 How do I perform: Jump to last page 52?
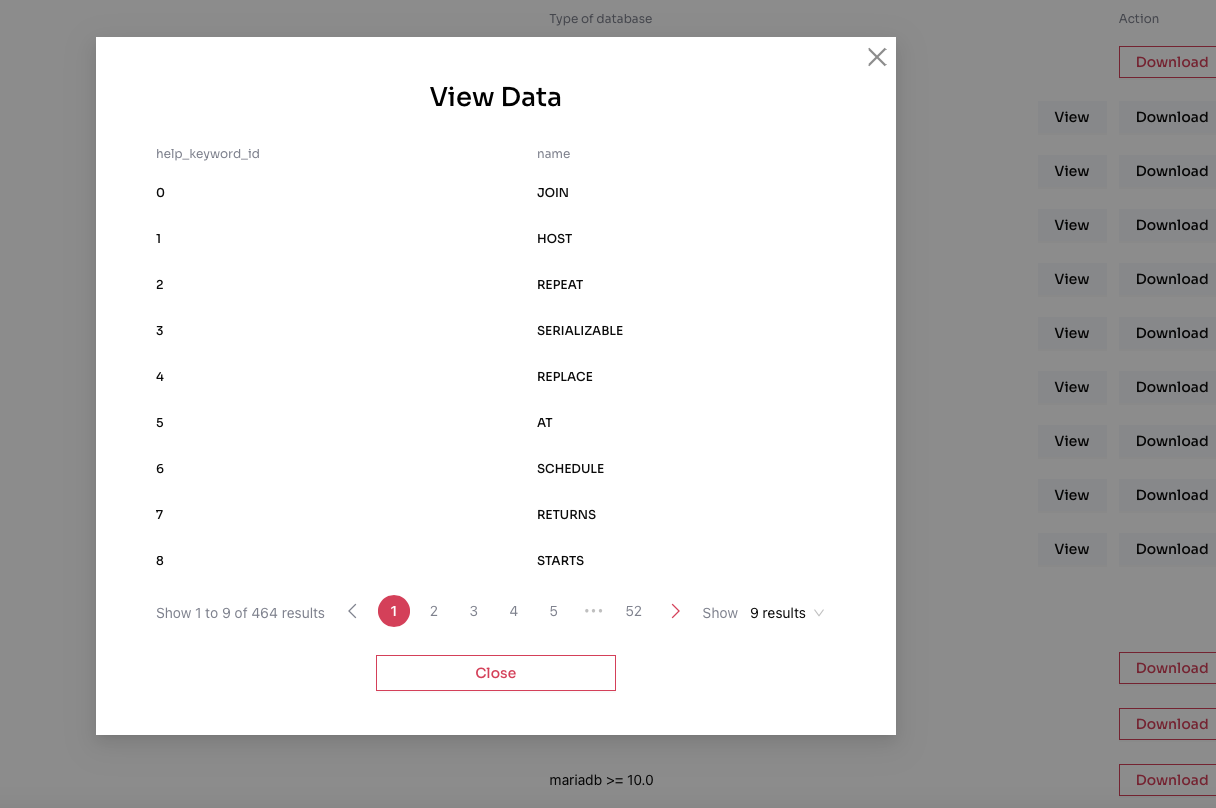click(633, 611)
